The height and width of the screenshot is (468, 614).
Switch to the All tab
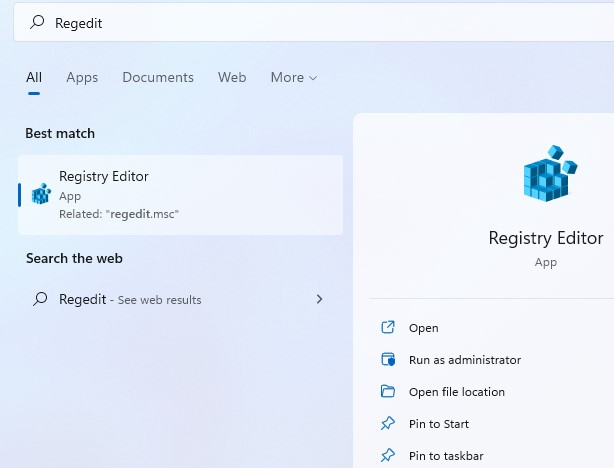(34, 77)
